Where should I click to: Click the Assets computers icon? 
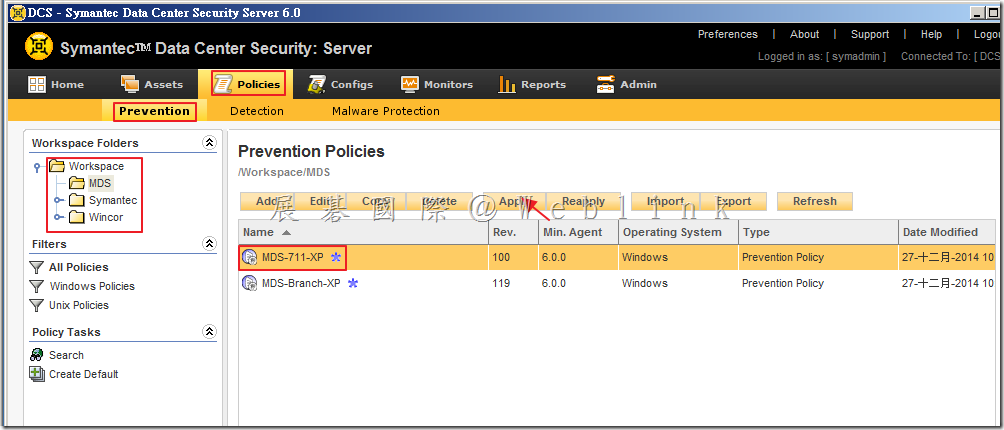pos(130,84)
